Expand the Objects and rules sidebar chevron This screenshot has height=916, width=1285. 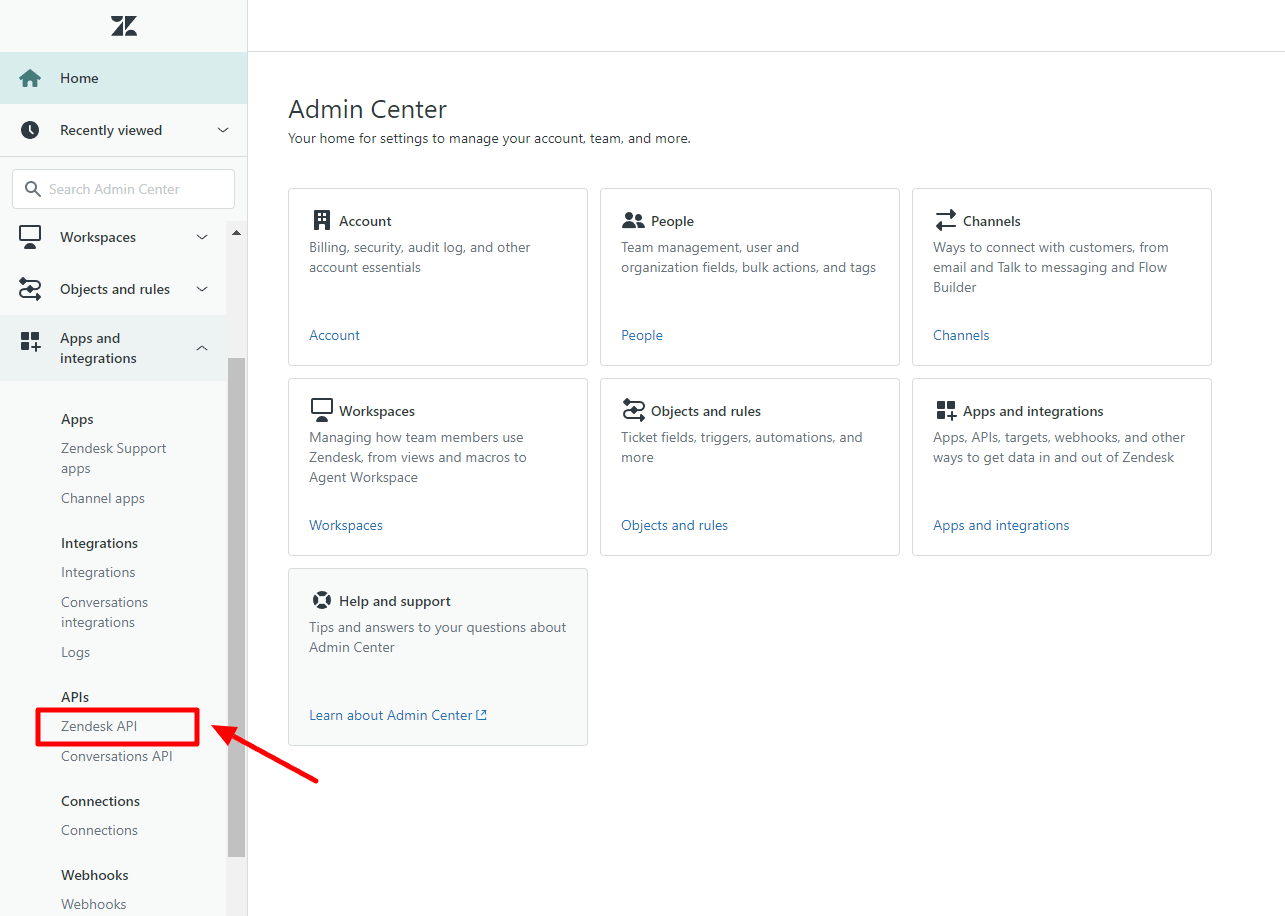coord(202,289)
